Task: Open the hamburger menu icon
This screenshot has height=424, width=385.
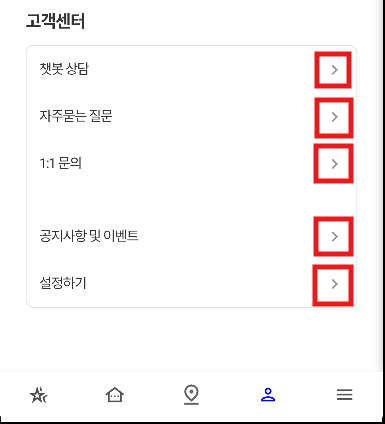Action: click(345, 395)
